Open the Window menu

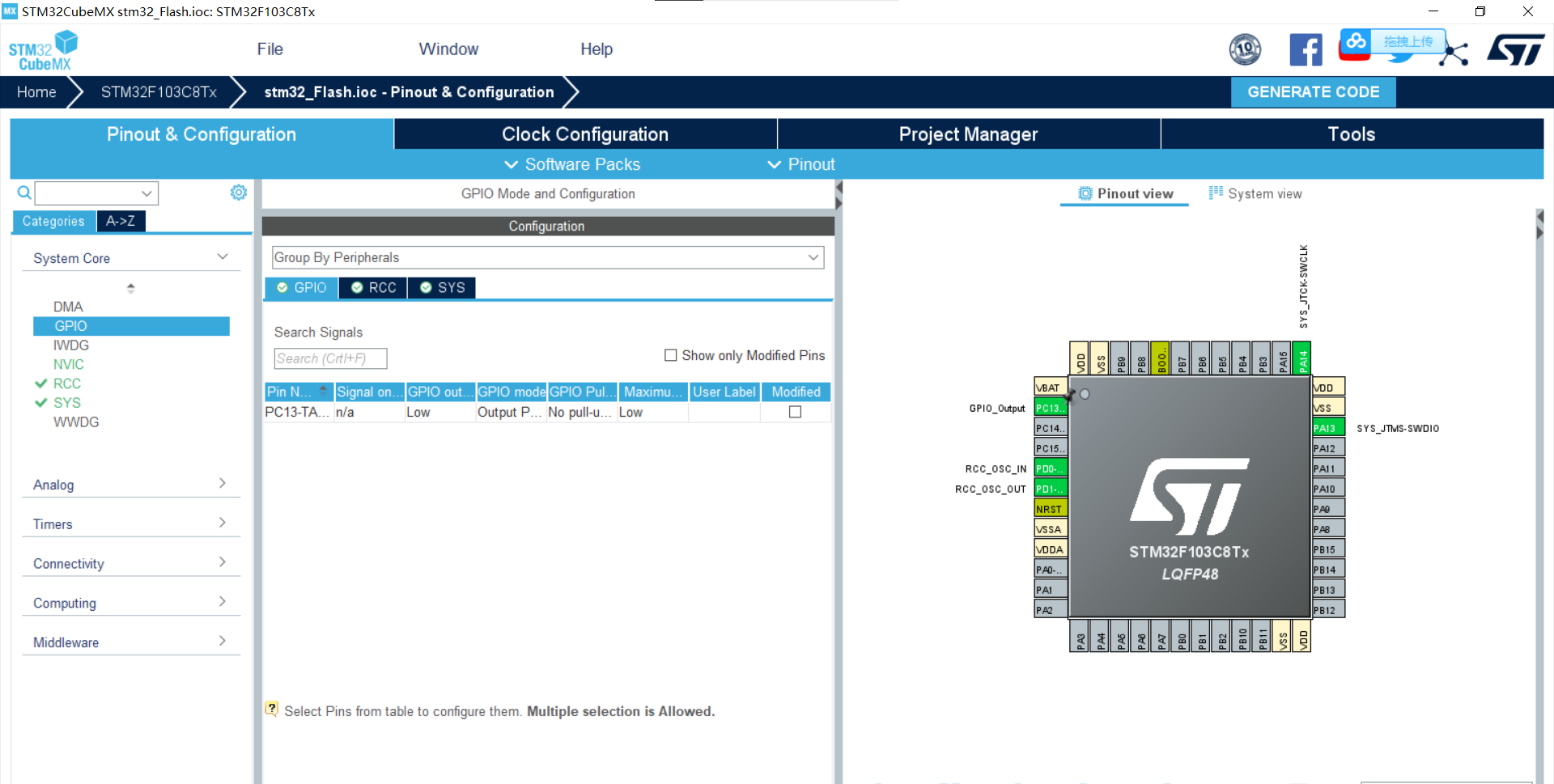tap(448, 49)
